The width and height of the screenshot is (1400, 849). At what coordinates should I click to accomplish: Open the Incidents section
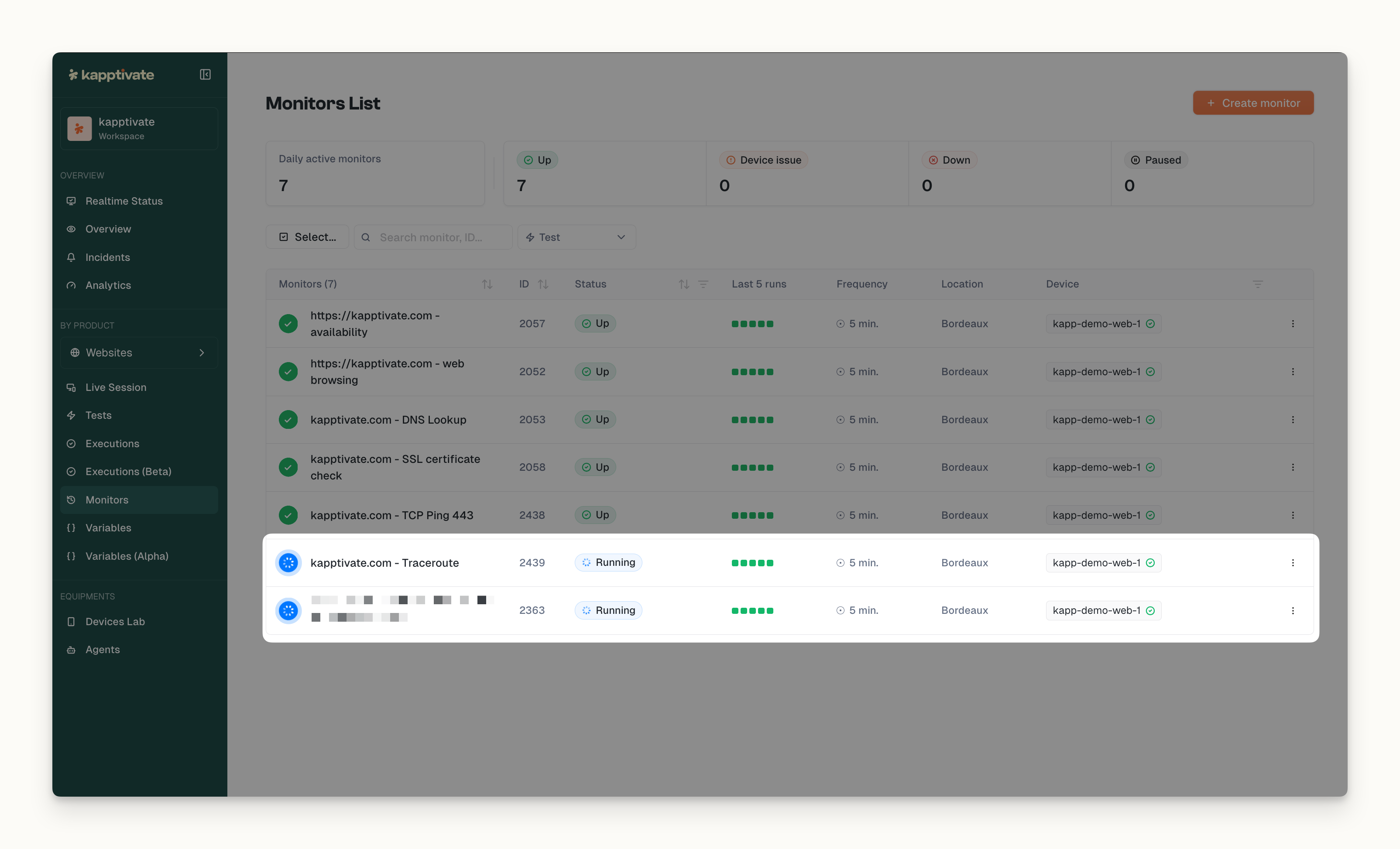tap(139, 257)
